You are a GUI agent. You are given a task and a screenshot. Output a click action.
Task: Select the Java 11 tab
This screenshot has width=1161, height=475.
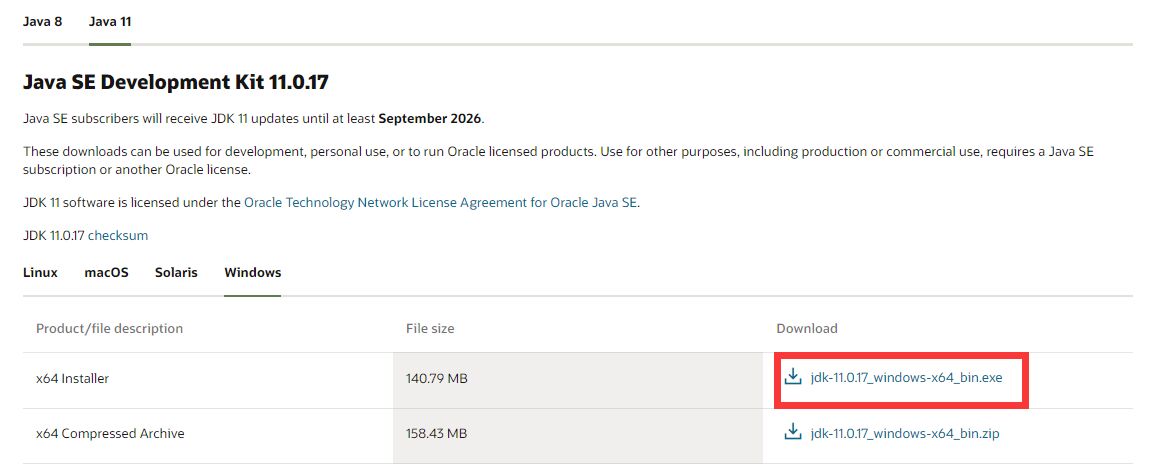coord(110,21)
